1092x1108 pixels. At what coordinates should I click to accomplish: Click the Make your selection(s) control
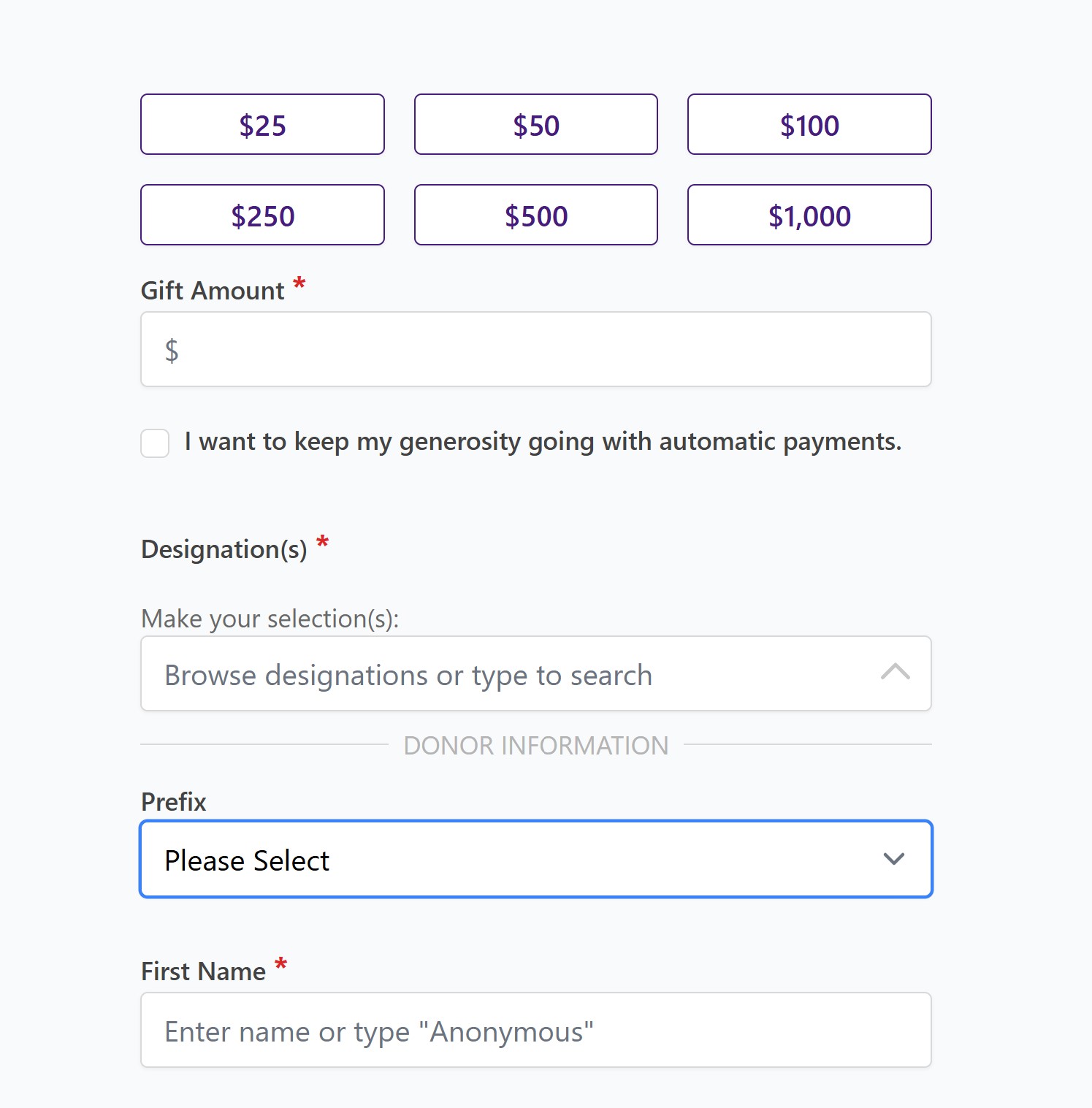tap(535, 673)
